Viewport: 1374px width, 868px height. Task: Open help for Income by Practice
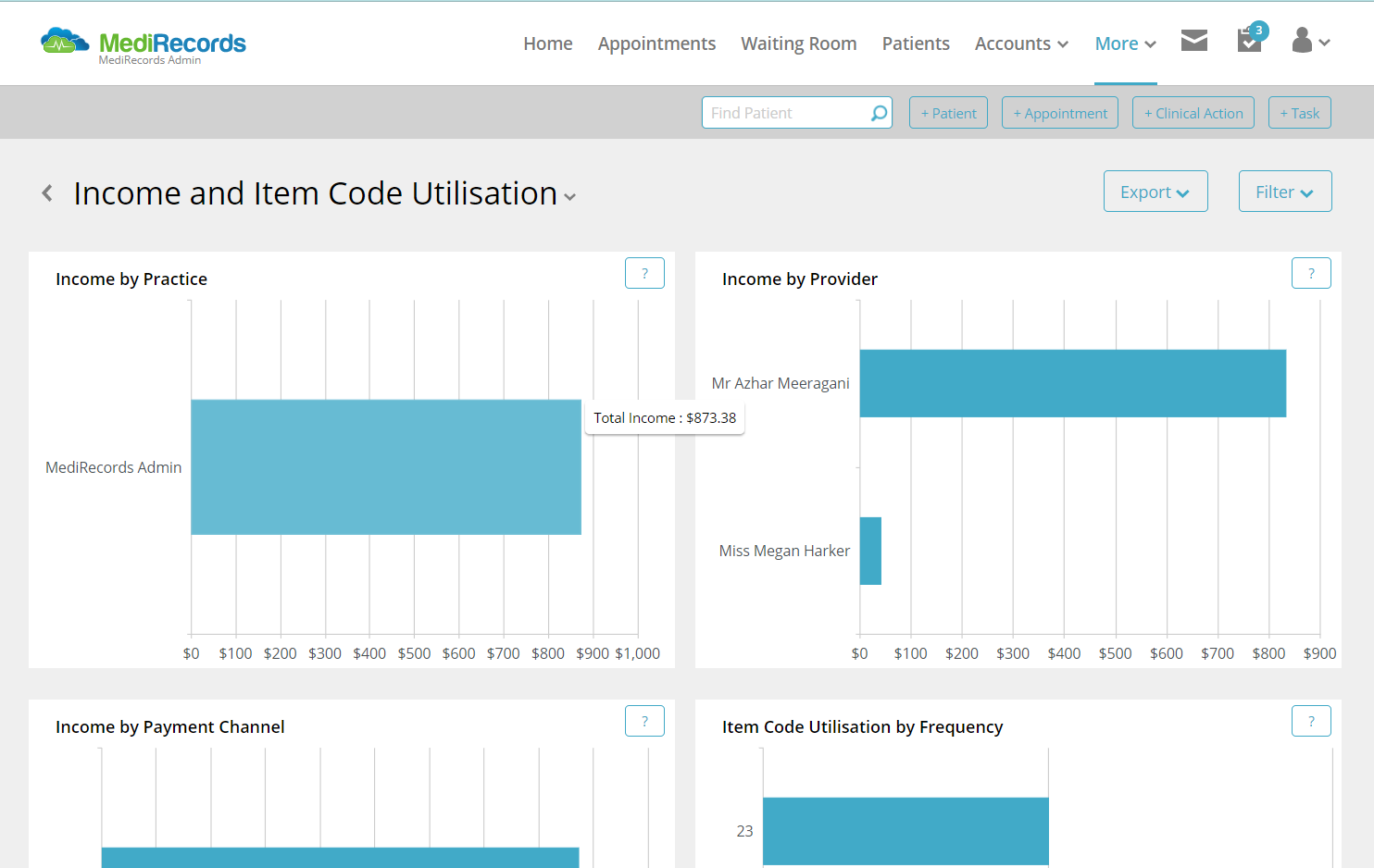tap(644, 273)
